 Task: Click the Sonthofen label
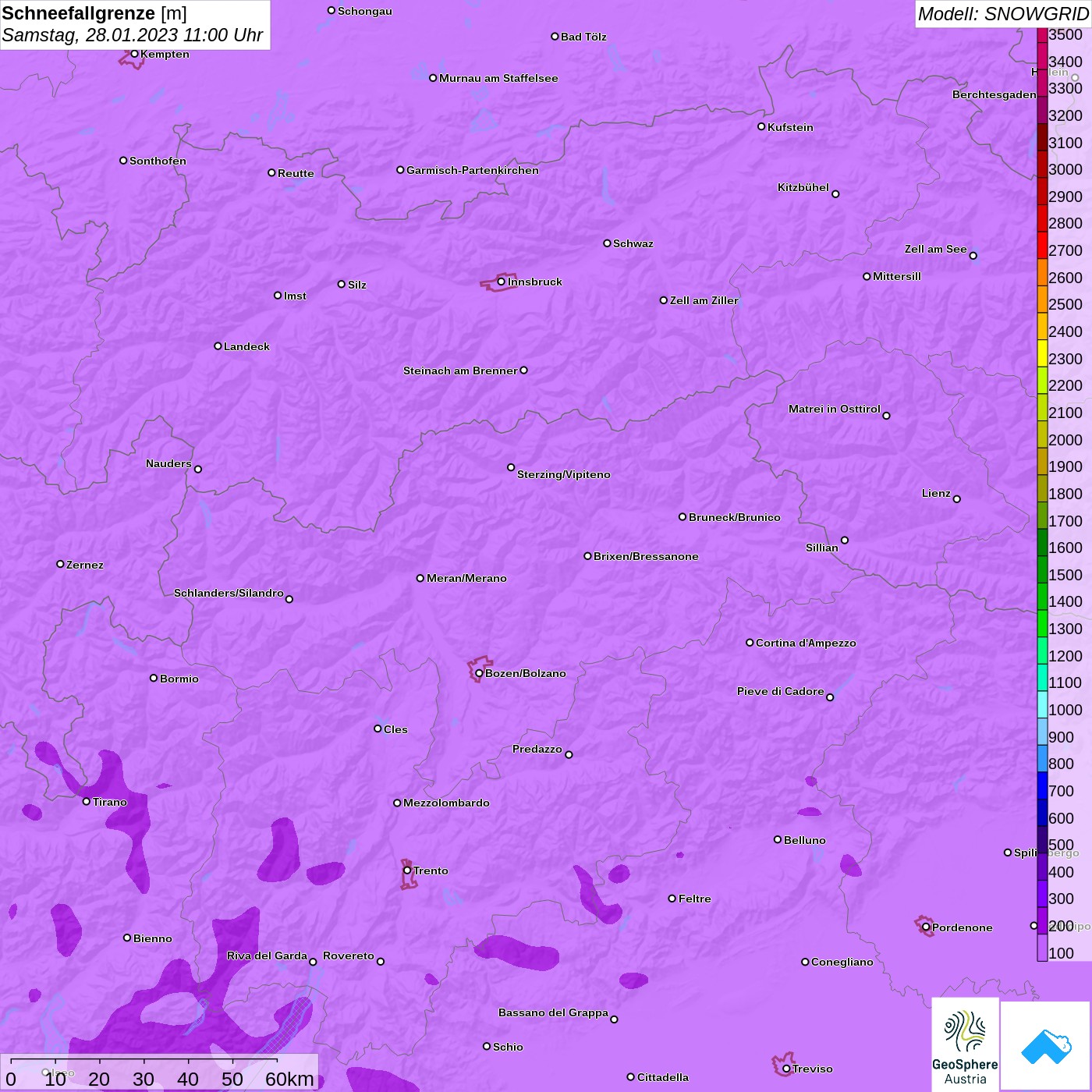pyautogui.click(x=158, y=161)
